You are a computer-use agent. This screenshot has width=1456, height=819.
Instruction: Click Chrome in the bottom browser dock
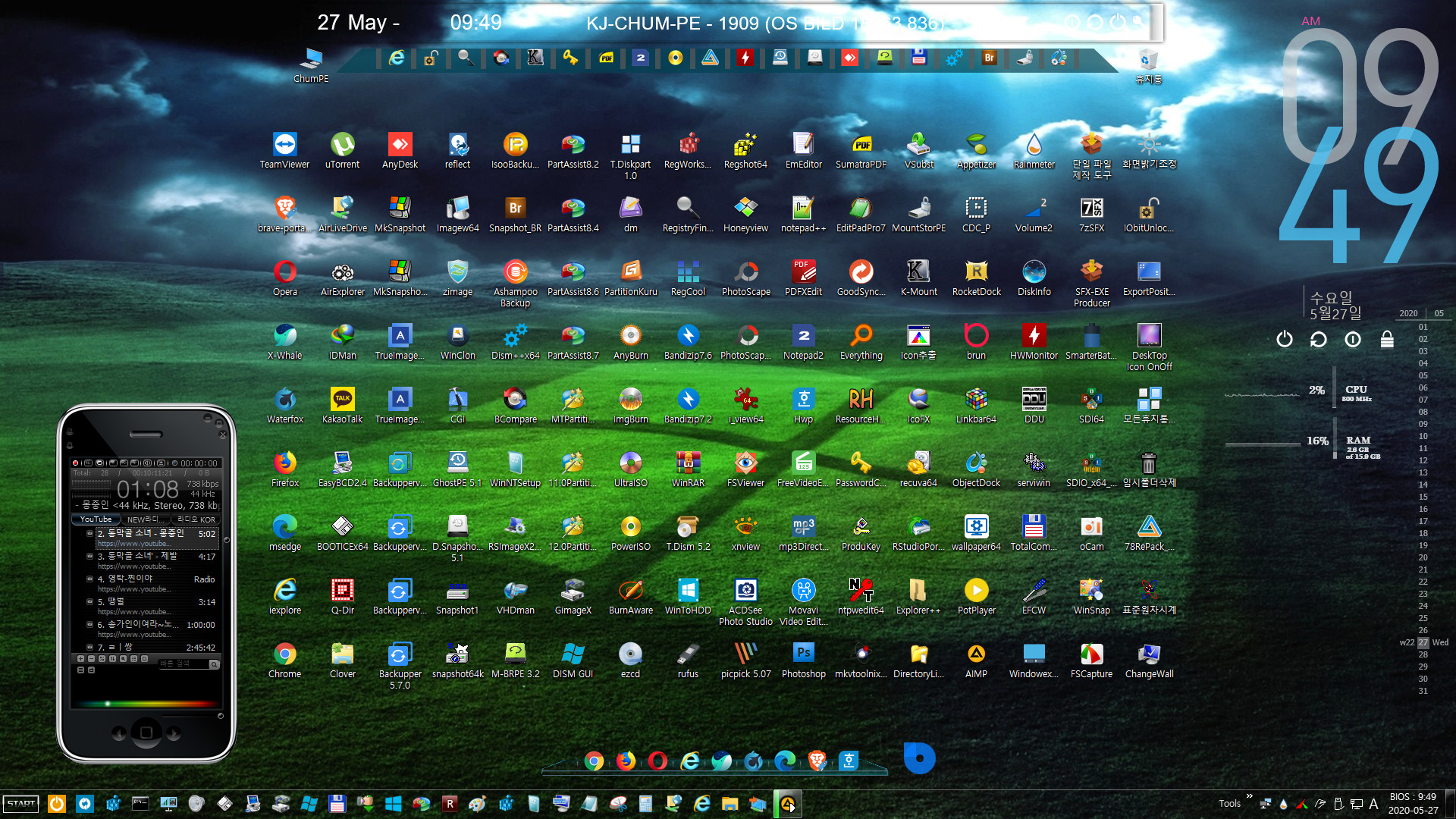pos(594,761)
